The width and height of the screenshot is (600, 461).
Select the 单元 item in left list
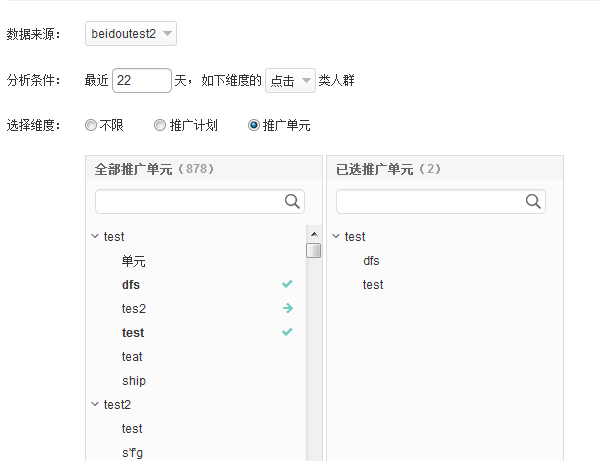coord(134,261)
